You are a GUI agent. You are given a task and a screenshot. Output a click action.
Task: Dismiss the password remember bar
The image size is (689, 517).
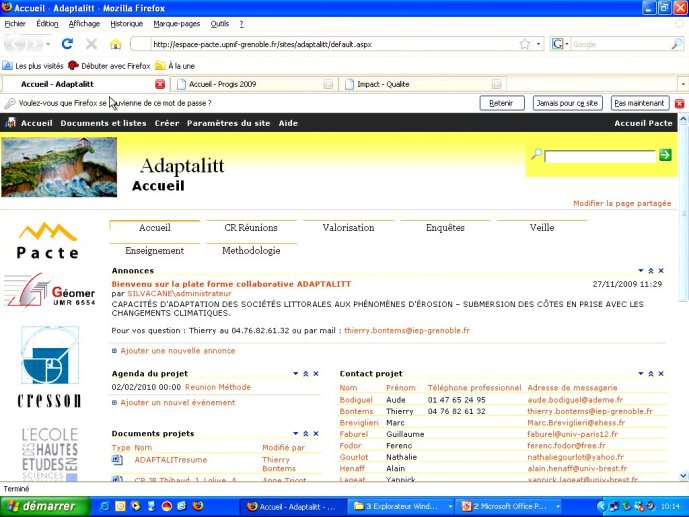pos(679,104)
